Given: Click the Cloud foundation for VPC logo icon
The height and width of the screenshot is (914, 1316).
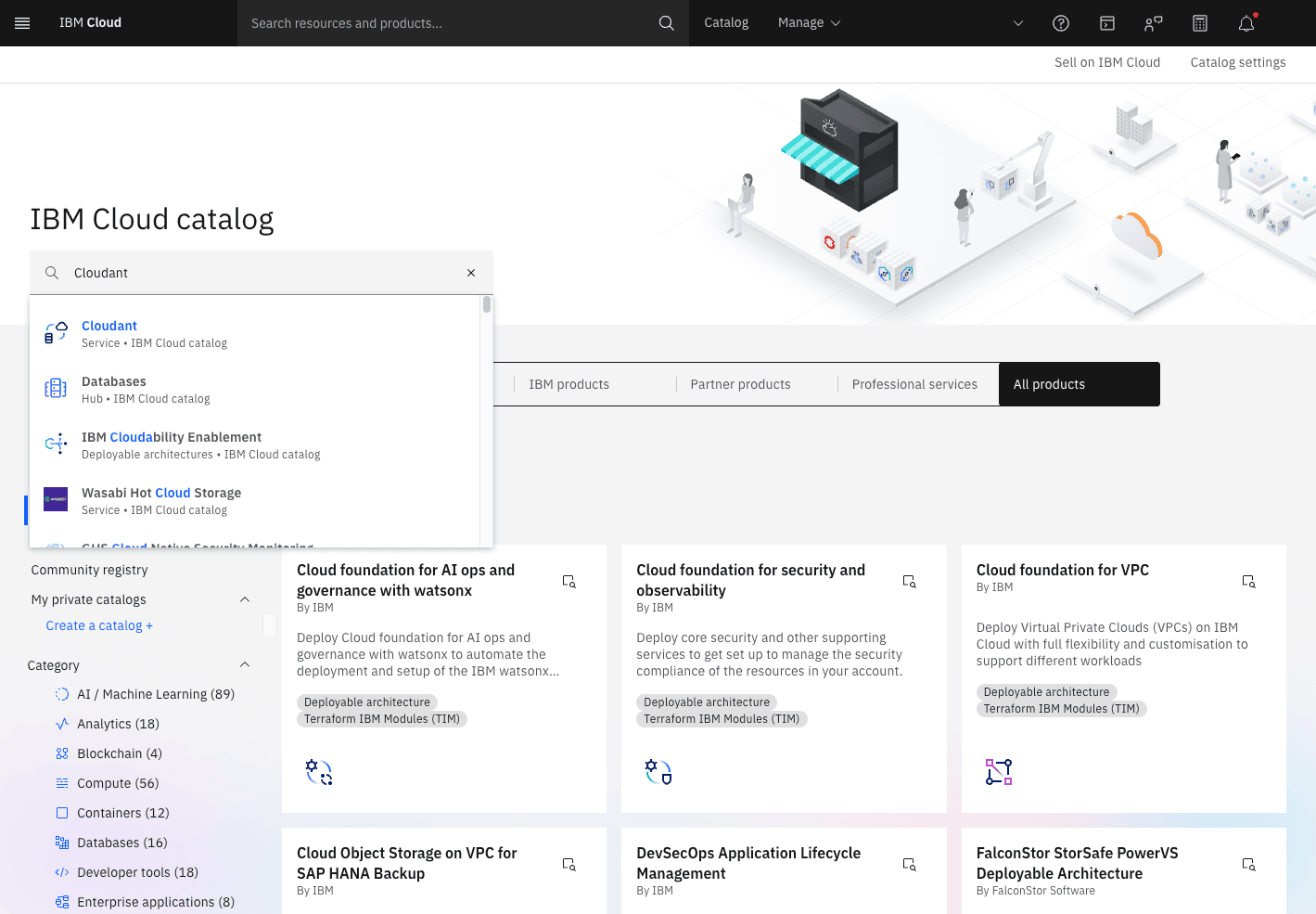Looking at the screenshot, I should click(999, 772).
